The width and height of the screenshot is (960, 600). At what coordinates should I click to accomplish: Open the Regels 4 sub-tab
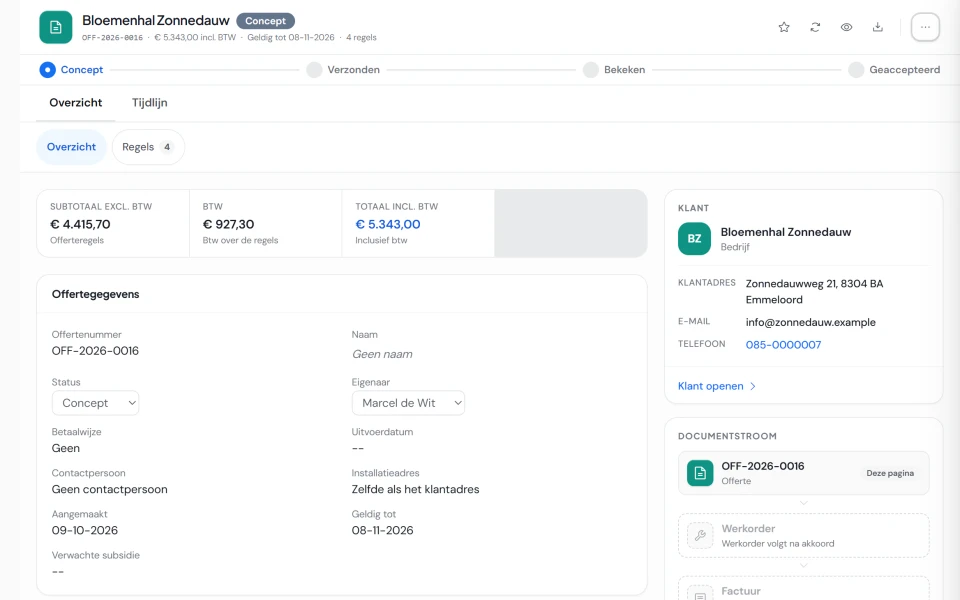coord(148,147)
